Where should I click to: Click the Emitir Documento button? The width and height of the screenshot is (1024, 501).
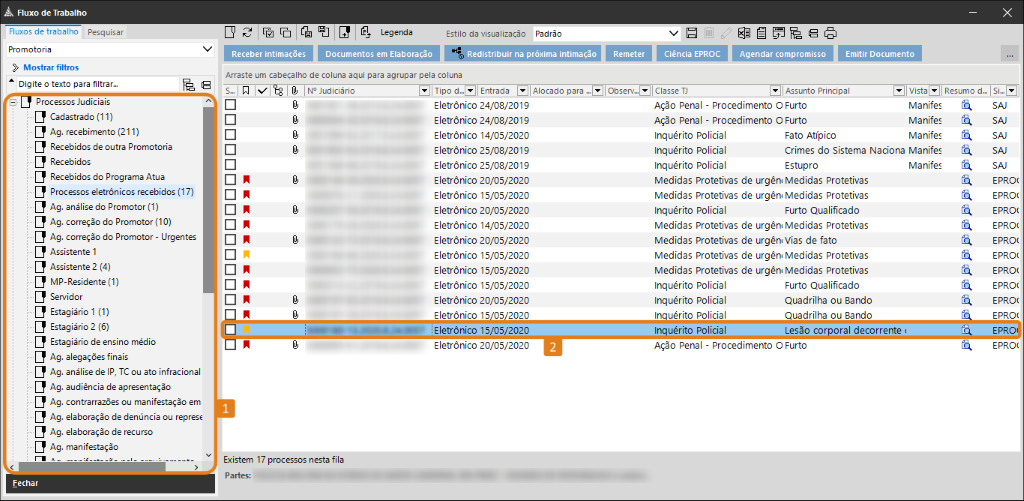(x=880, y=53)
